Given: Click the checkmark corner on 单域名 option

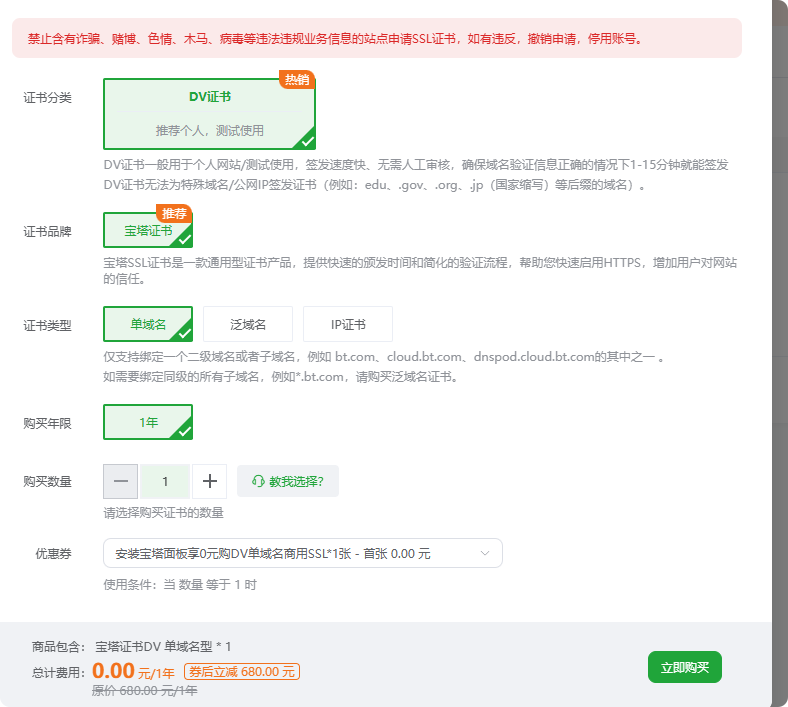Looking at the screenshot, I should click(x=184, y=333).
